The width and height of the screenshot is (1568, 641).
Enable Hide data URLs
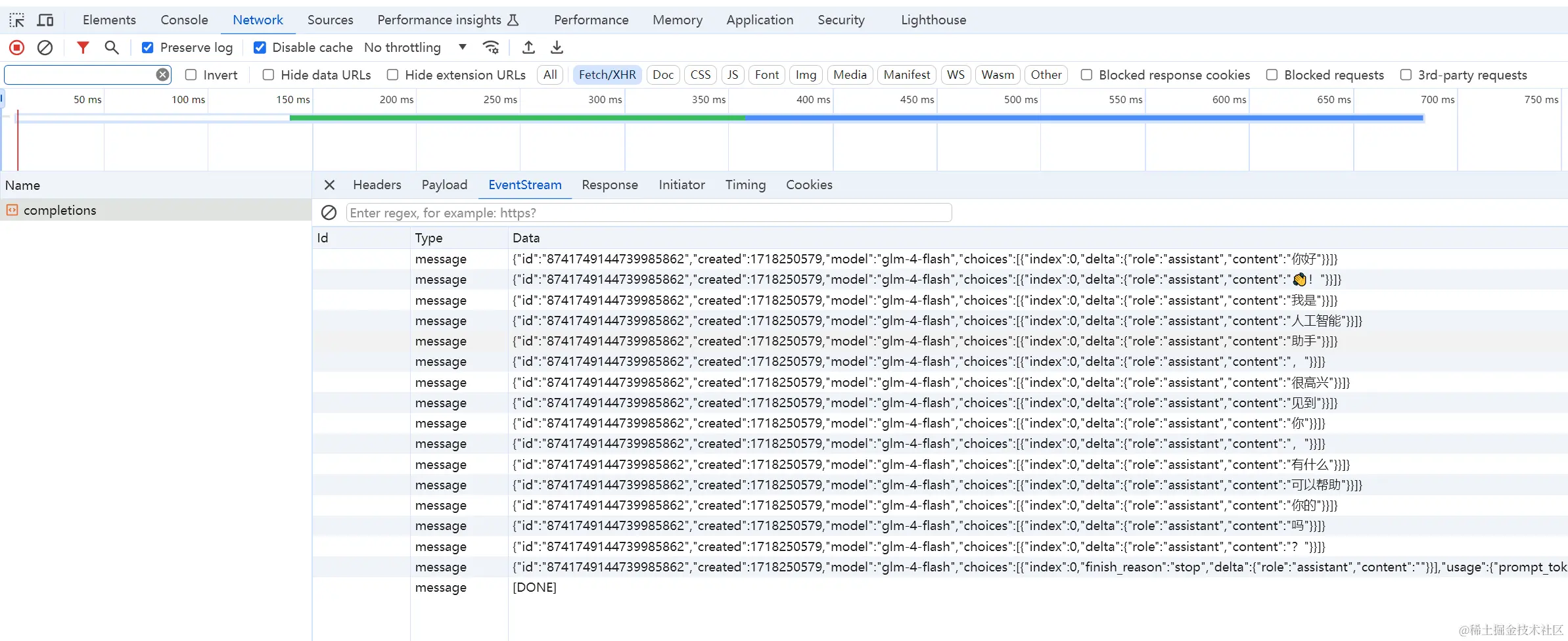268,75
